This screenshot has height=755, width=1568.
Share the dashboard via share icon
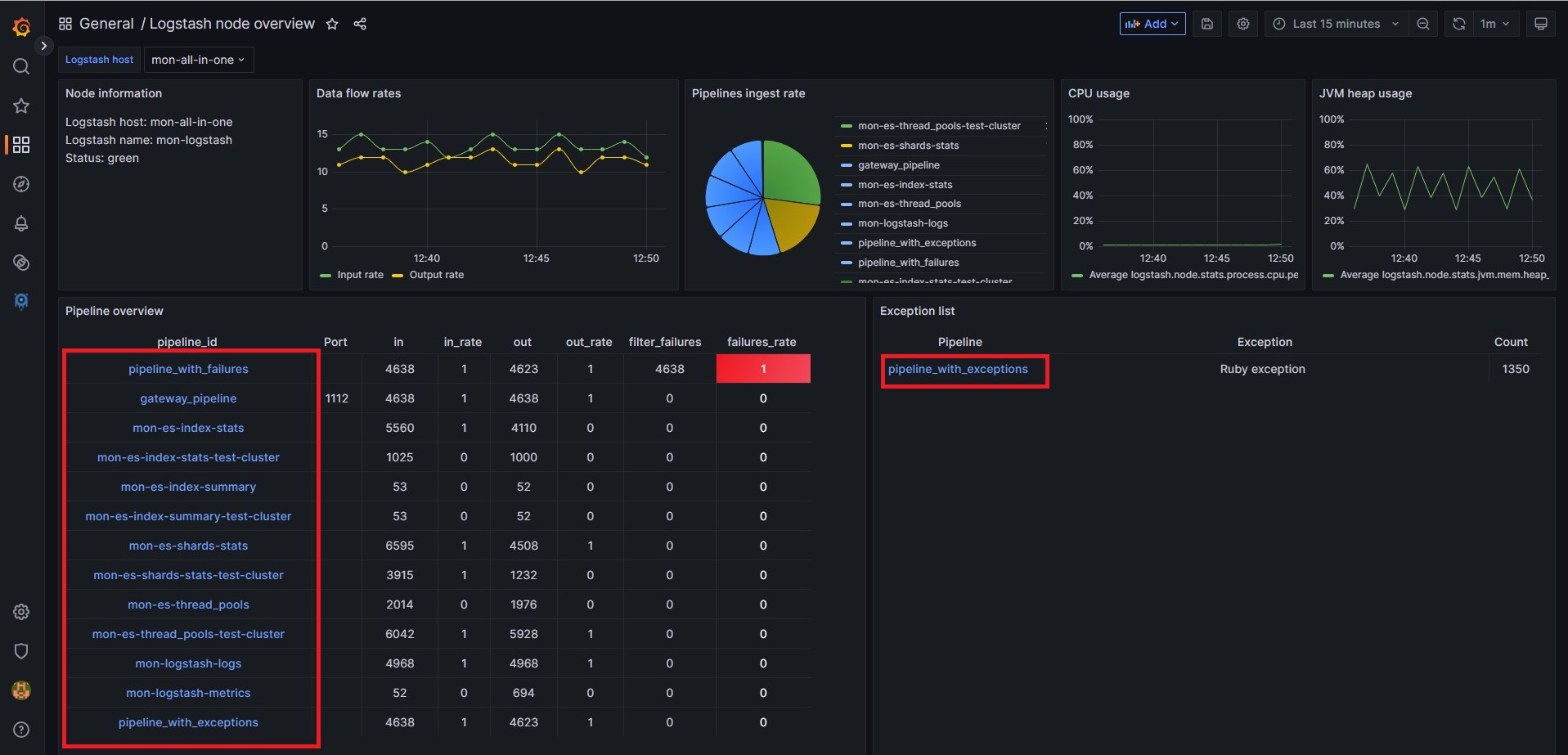360,24
